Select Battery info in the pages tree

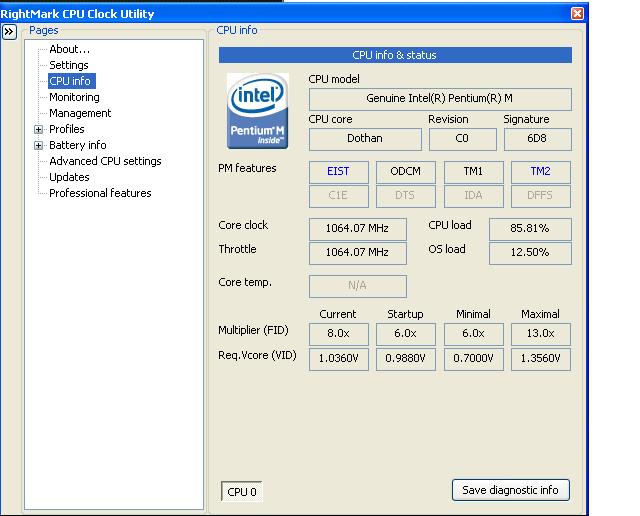78,145
